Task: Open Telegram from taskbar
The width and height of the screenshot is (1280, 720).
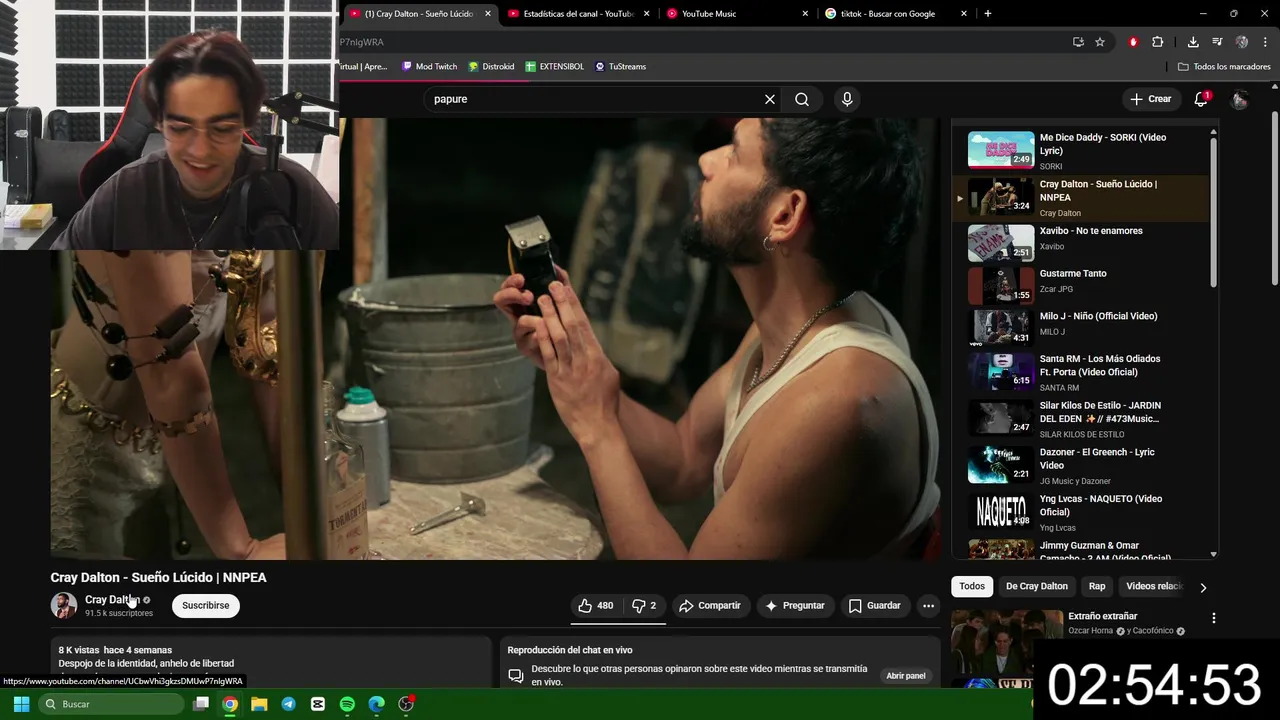Action: [288, 704]
